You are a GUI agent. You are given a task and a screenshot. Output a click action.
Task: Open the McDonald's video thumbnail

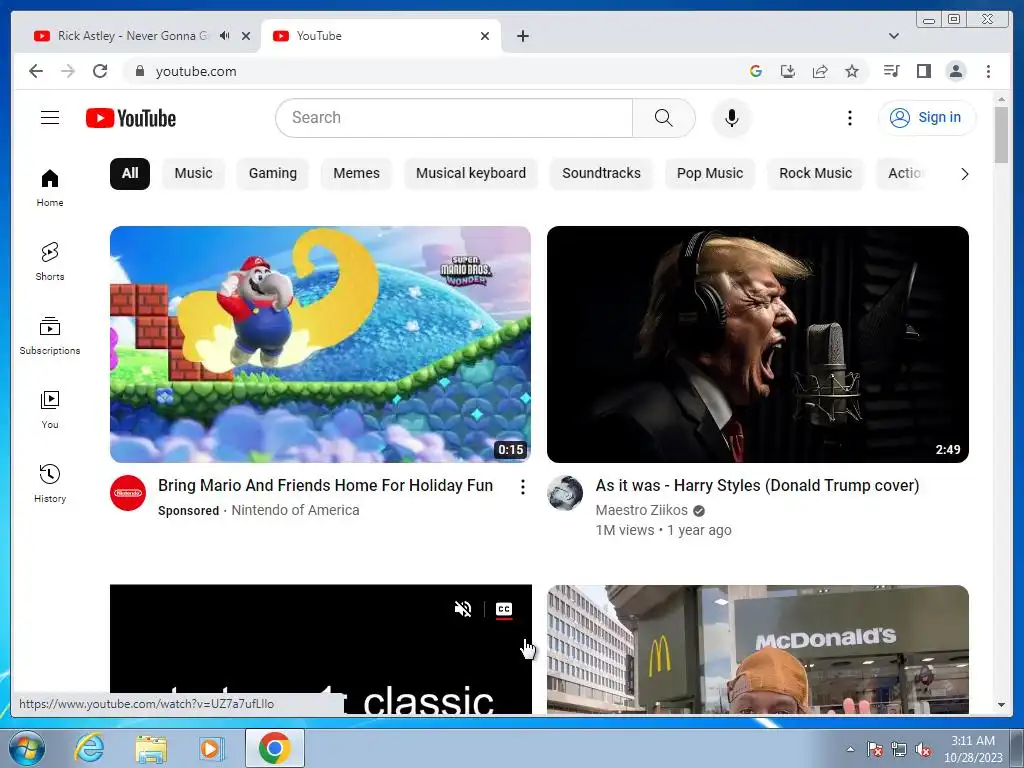click(758, 649)
